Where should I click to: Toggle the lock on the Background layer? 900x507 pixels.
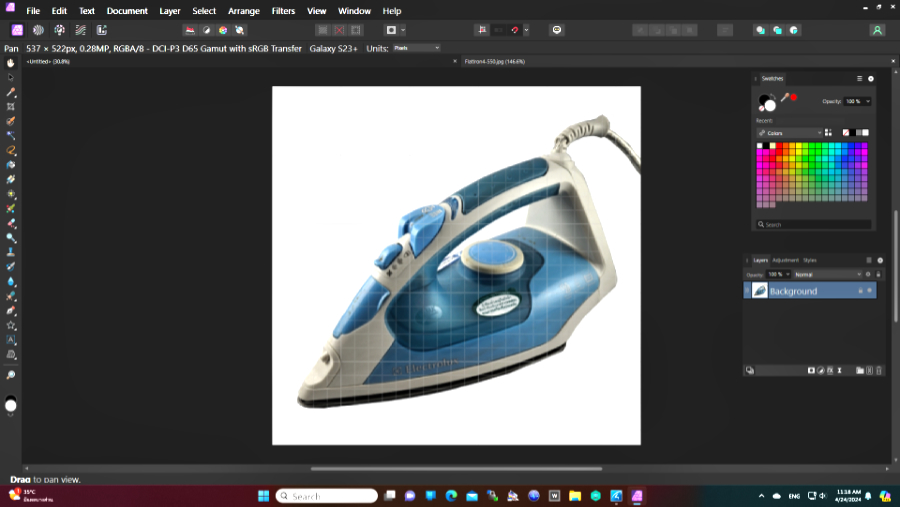pos(860,291)
